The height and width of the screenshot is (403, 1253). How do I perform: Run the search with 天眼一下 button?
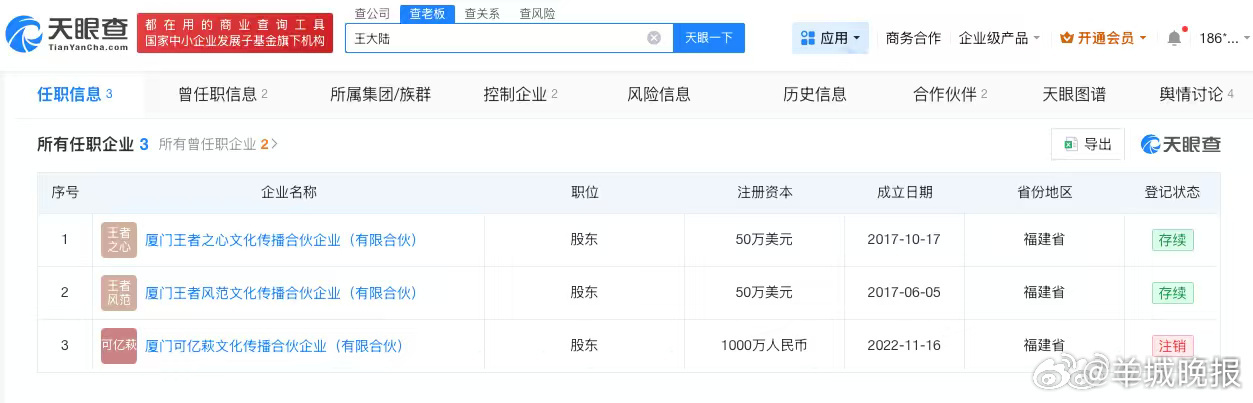(709, 38)
